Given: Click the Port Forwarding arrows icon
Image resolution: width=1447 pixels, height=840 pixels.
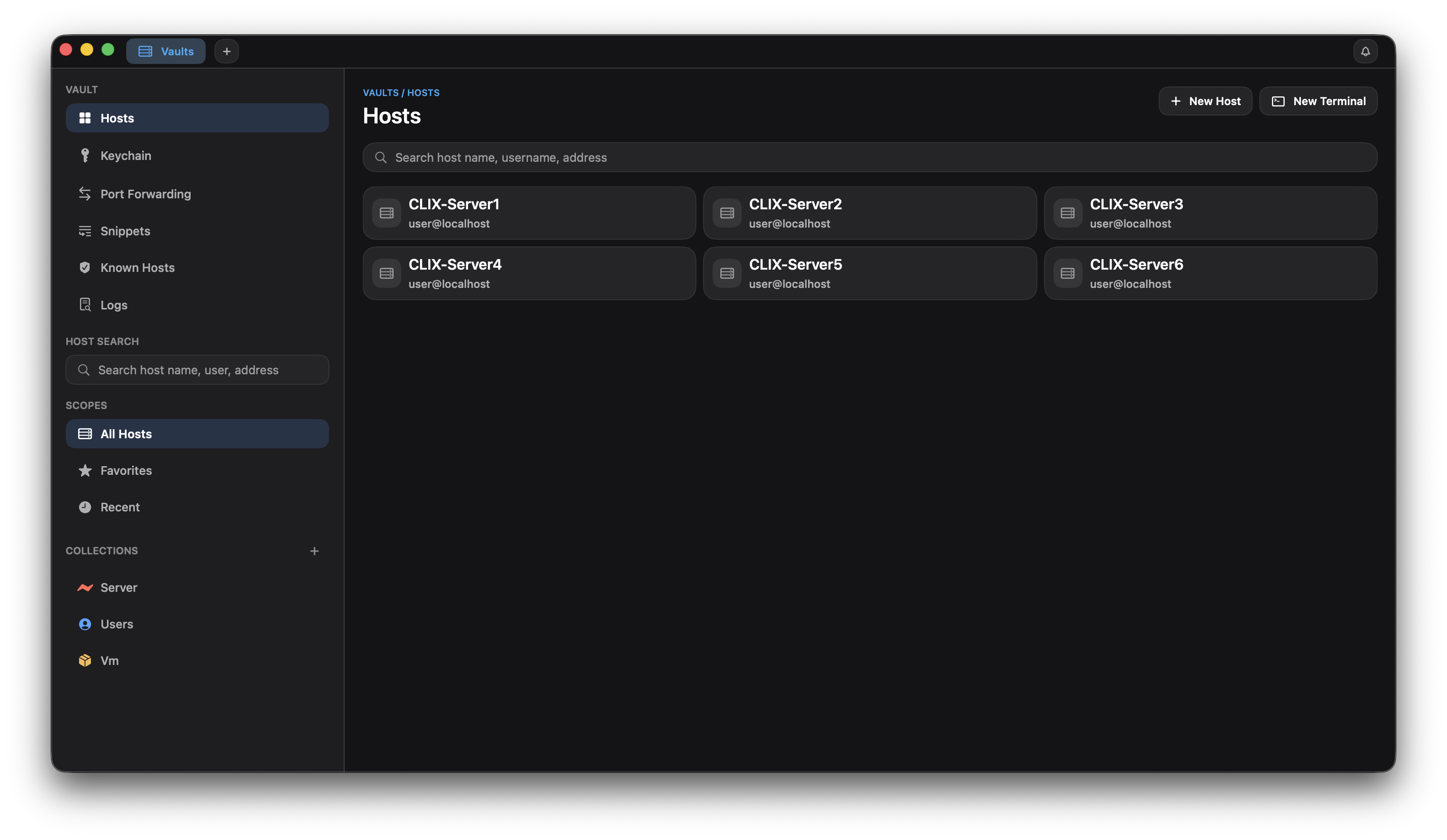Looking at the screenshot, I should pos(85,194).
